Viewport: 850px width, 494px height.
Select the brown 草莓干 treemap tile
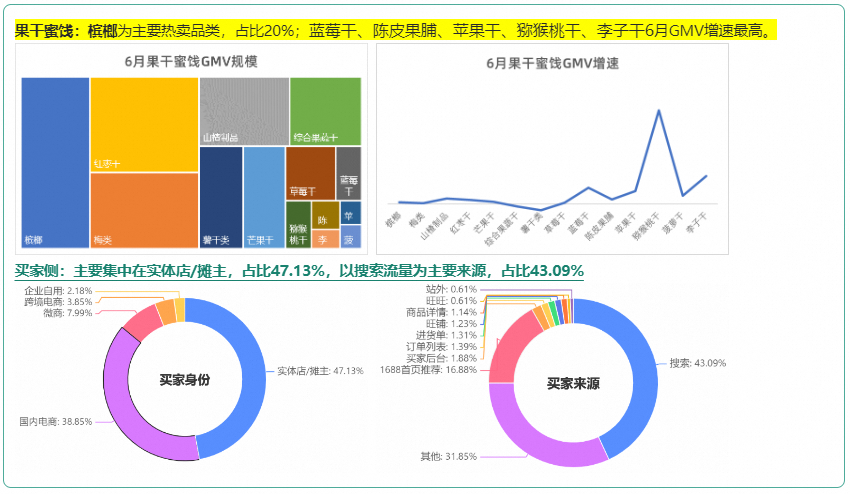[x=310, y=172]
